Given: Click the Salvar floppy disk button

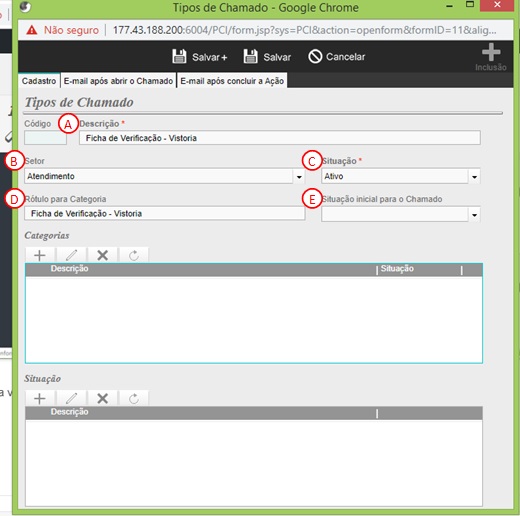Looking at the screenshot, I should [267, 57].
